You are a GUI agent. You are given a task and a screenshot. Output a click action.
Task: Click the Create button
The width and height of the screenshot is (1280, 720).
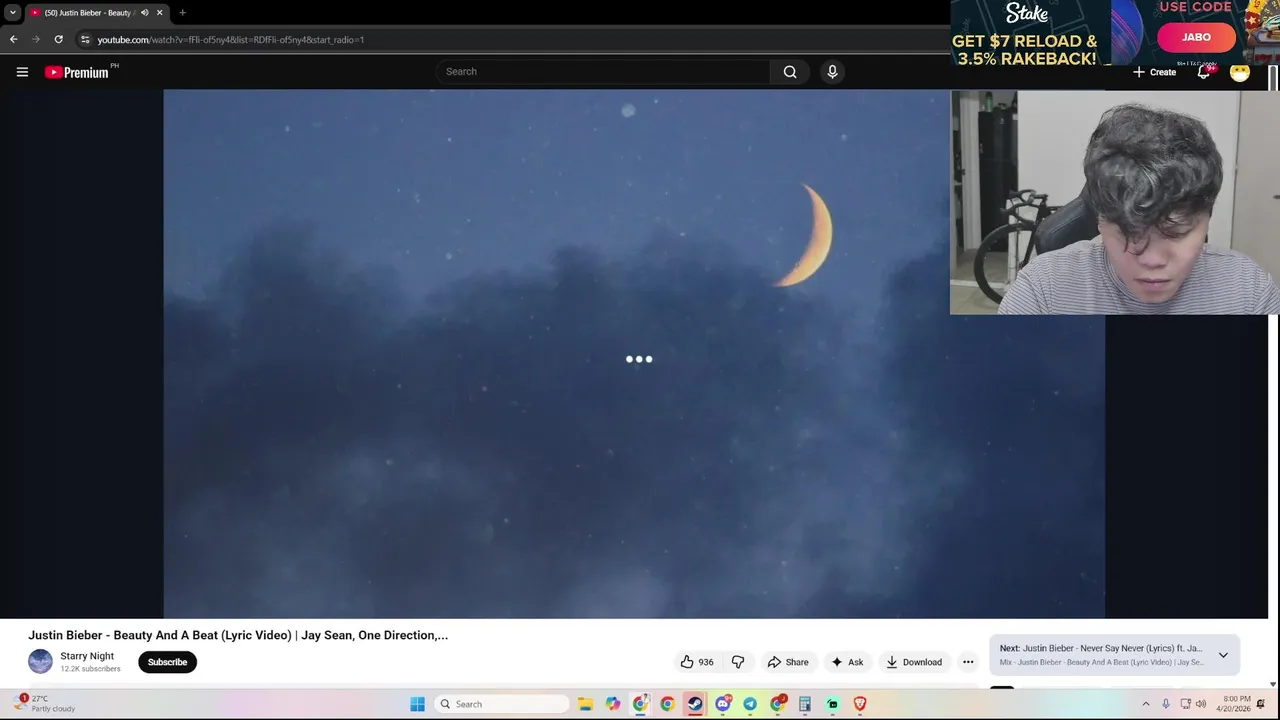tap(1154, 72)
